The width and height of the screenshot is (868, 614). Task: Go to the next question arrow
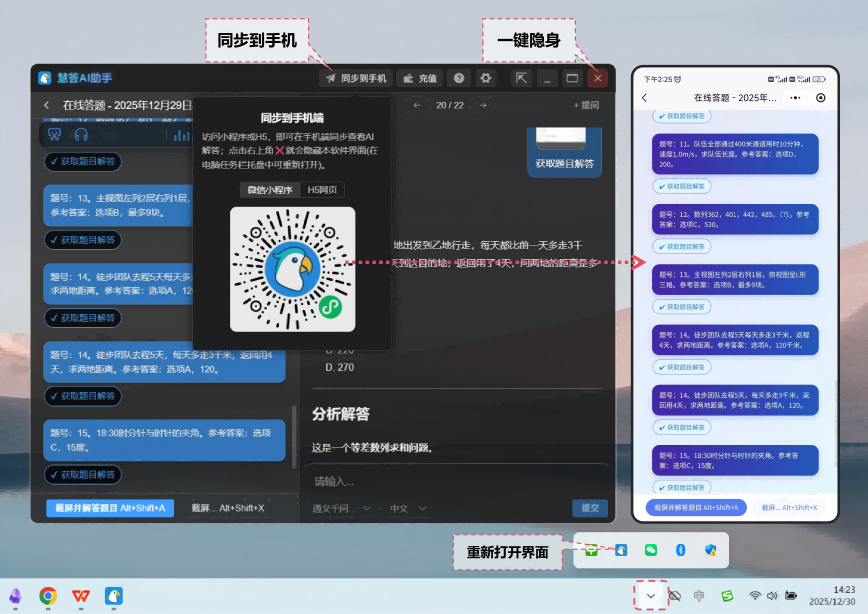point(483,105)
